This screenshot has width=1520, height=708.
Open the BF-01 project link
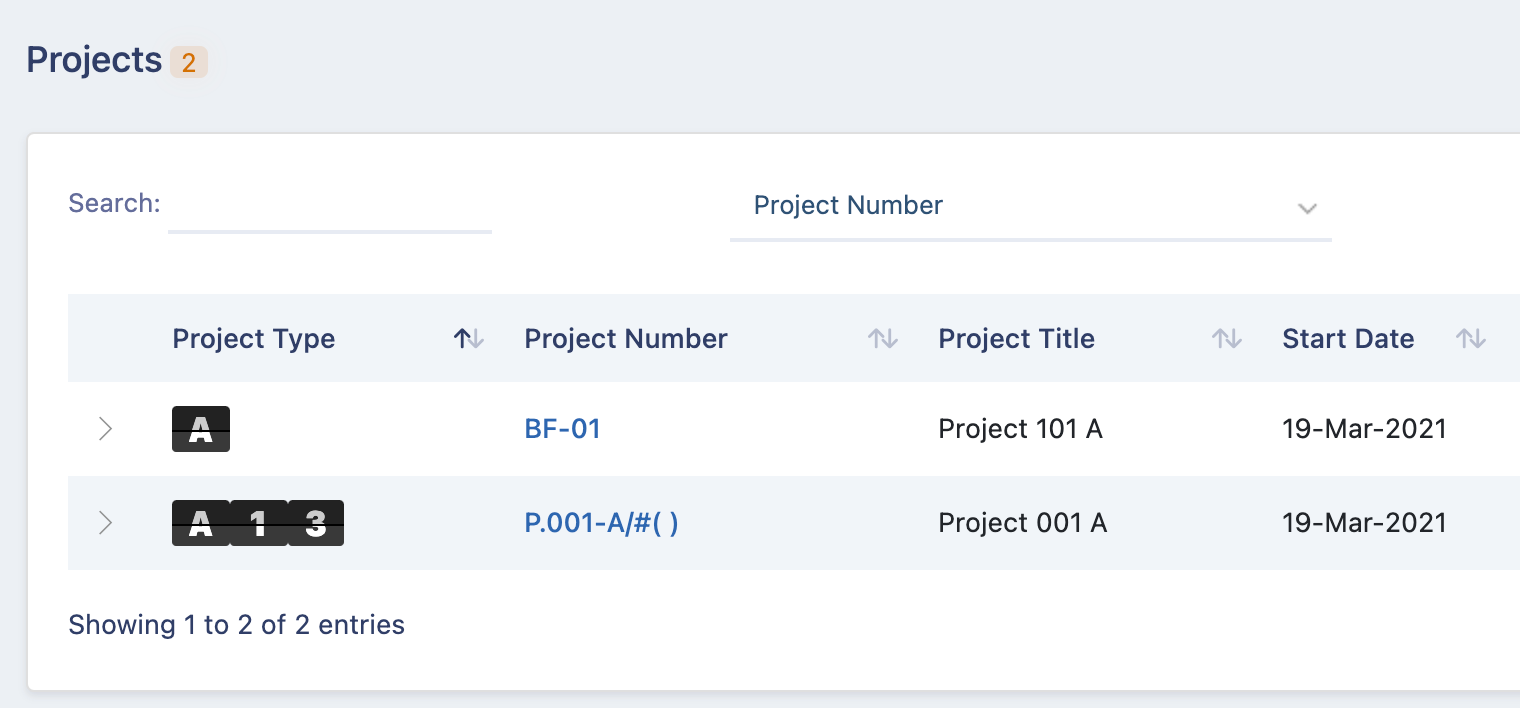tap(562, 429)
